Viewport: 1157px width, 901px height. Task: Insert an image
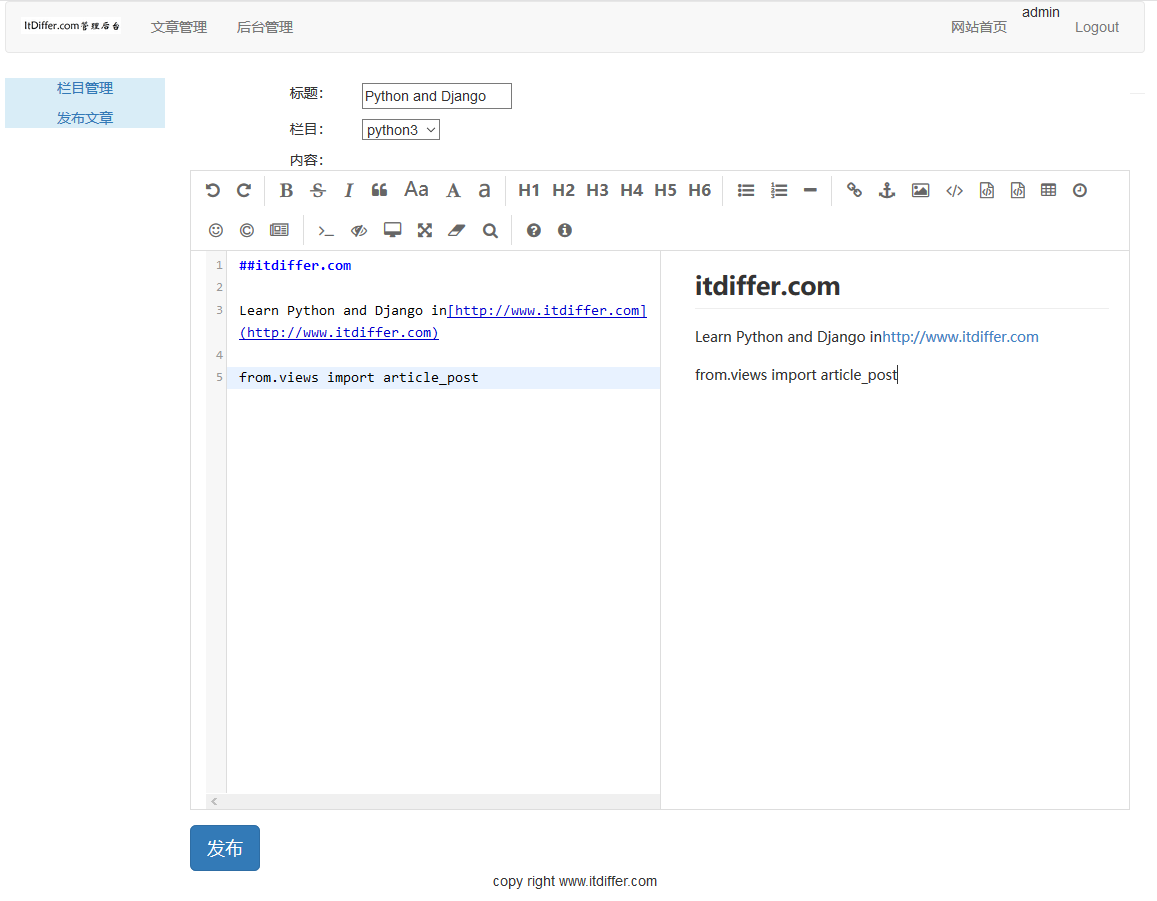[x=920, y=190]
